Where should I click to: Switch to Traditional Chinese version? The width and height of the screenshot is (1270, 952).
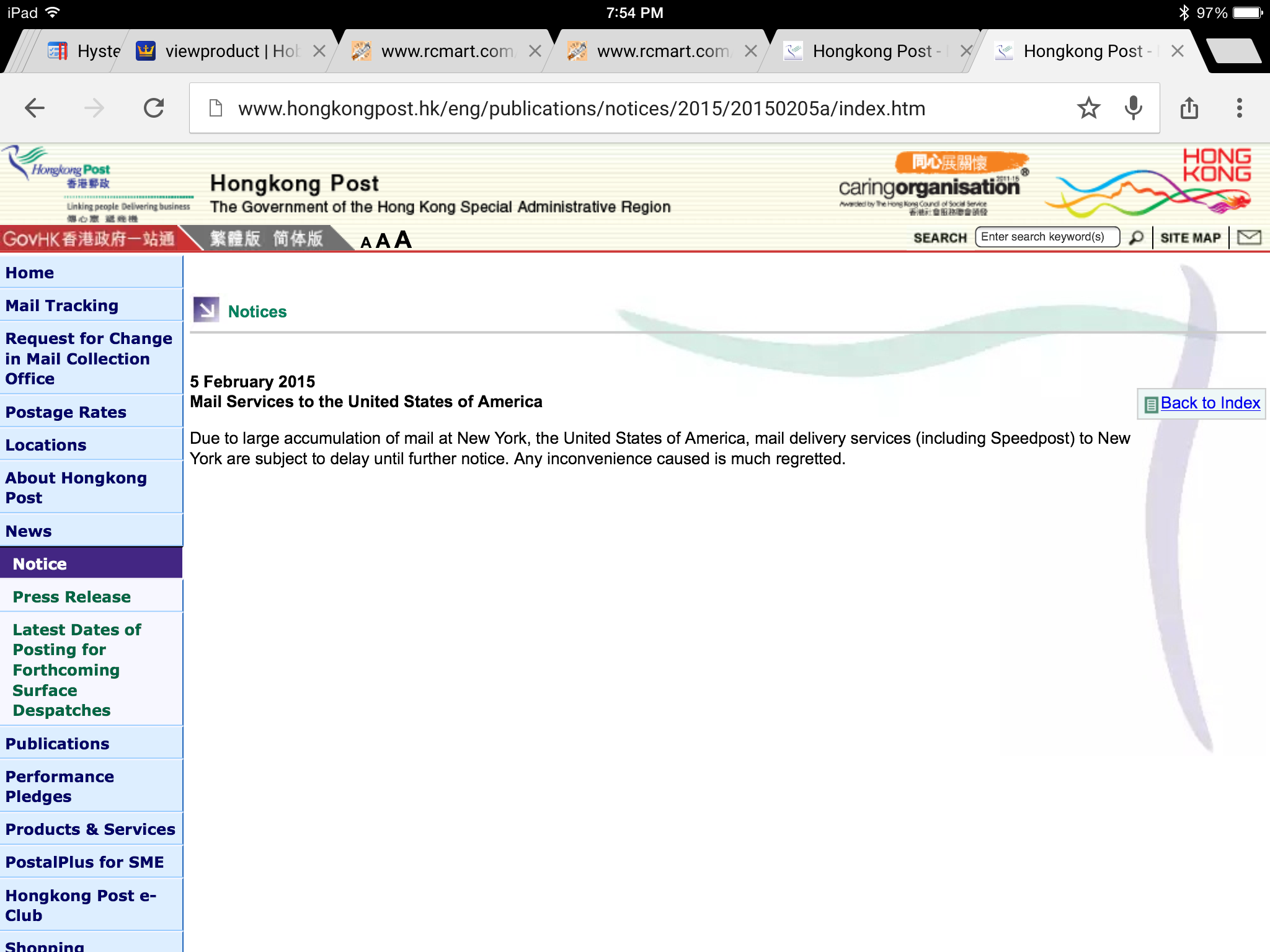235,239
